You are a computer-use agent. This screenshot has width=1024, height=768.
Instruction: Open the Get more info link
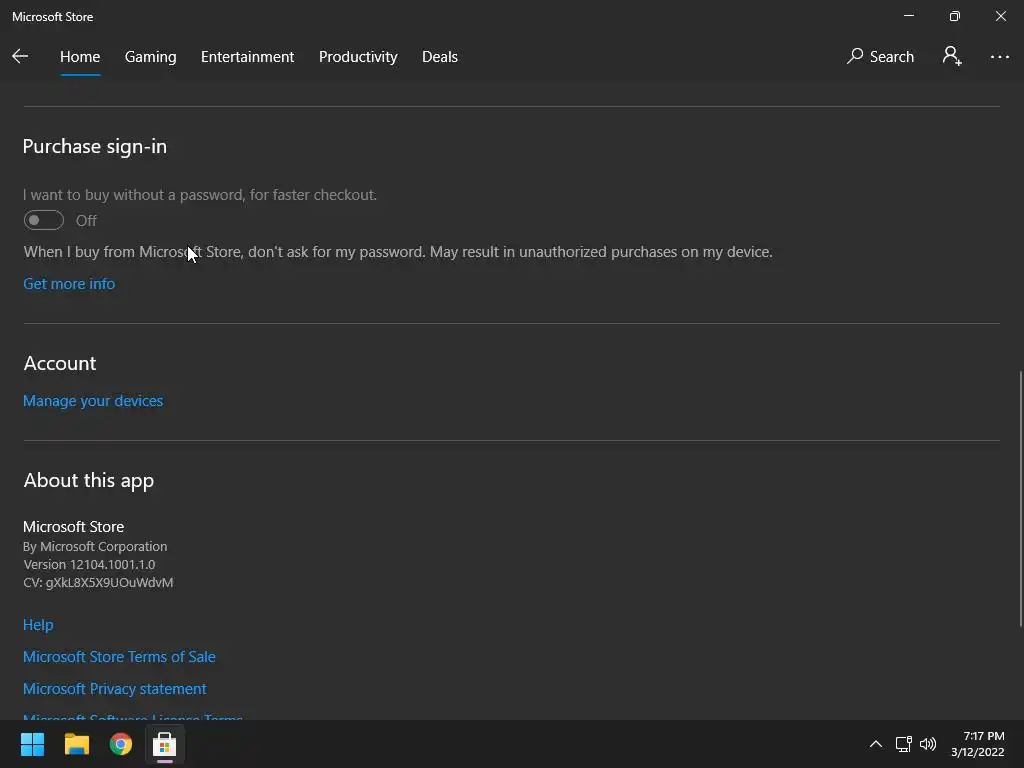[69, 283]
